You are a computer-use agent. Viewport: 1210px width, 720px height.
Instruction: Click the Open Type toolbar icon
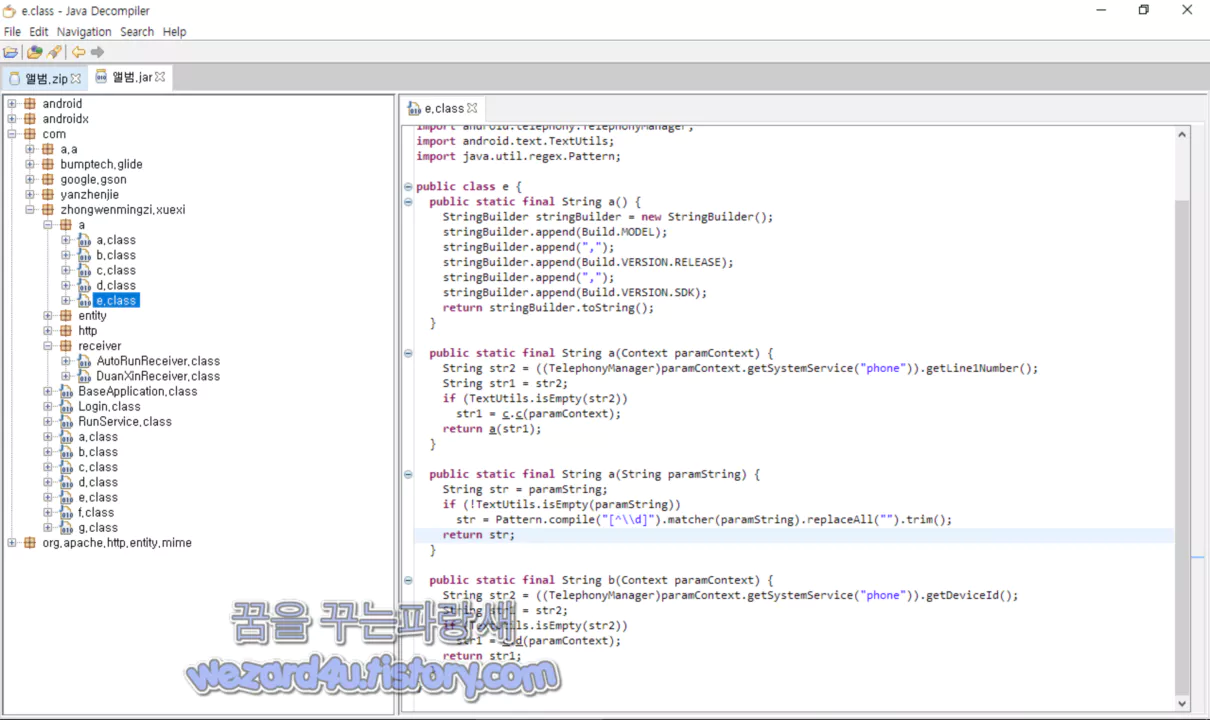pos(35,52)
